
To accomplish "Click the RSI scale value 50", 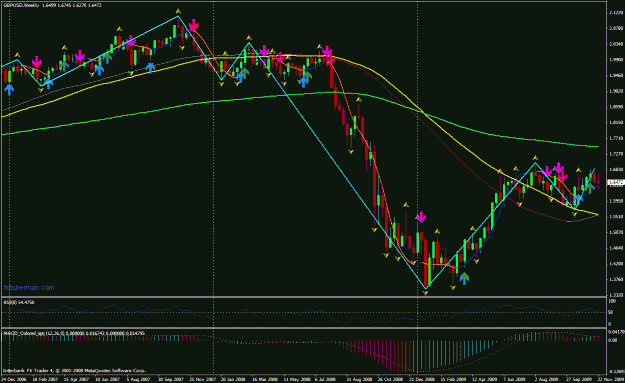I will coord(611,312).
